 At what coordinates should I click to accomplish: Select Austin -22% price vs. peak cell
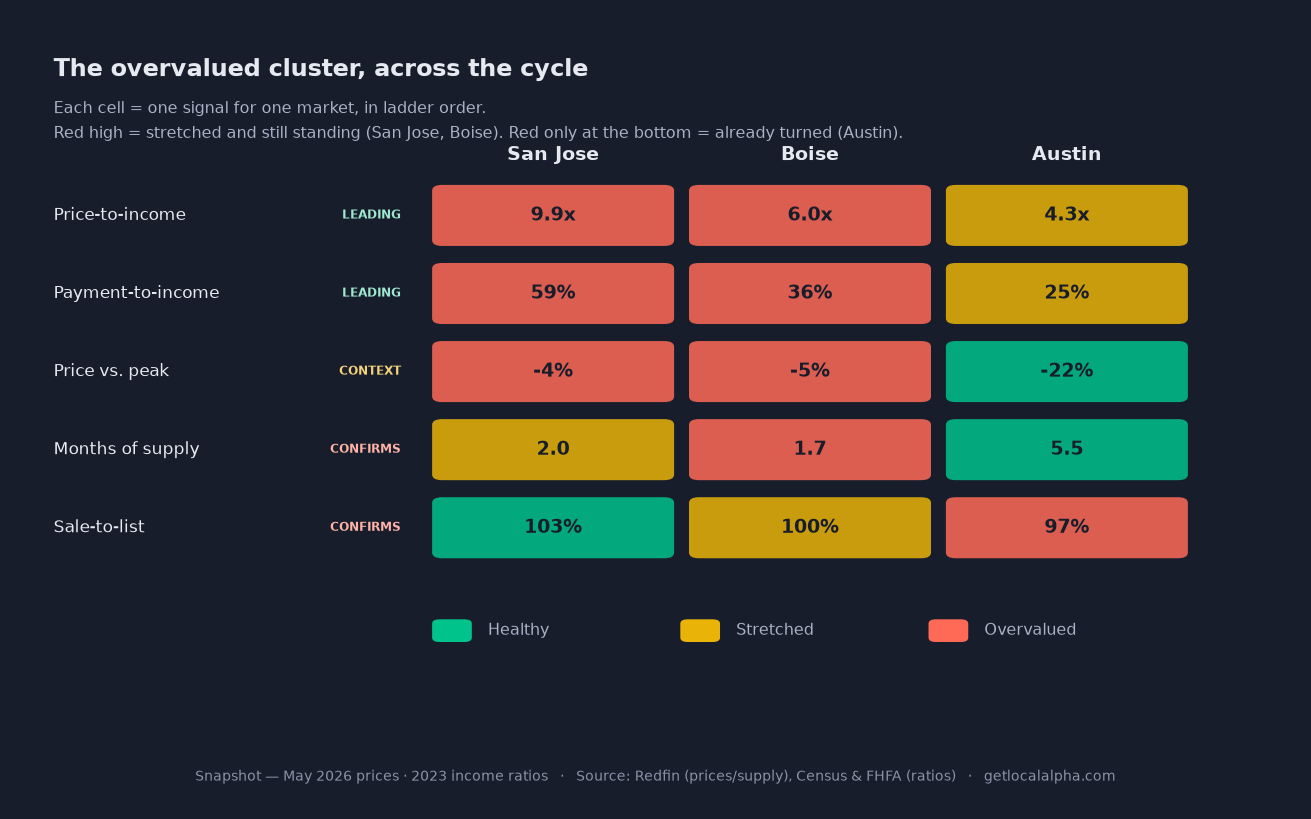click(x=1067, y=371)
